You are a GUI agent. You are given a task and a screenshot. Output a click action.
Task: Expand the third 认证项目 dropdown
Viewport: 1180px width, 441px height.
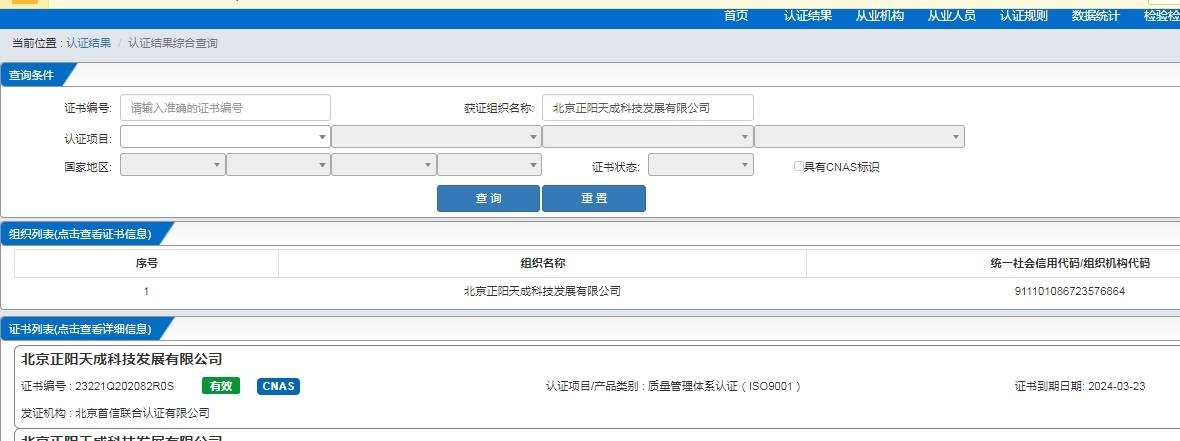647,137
